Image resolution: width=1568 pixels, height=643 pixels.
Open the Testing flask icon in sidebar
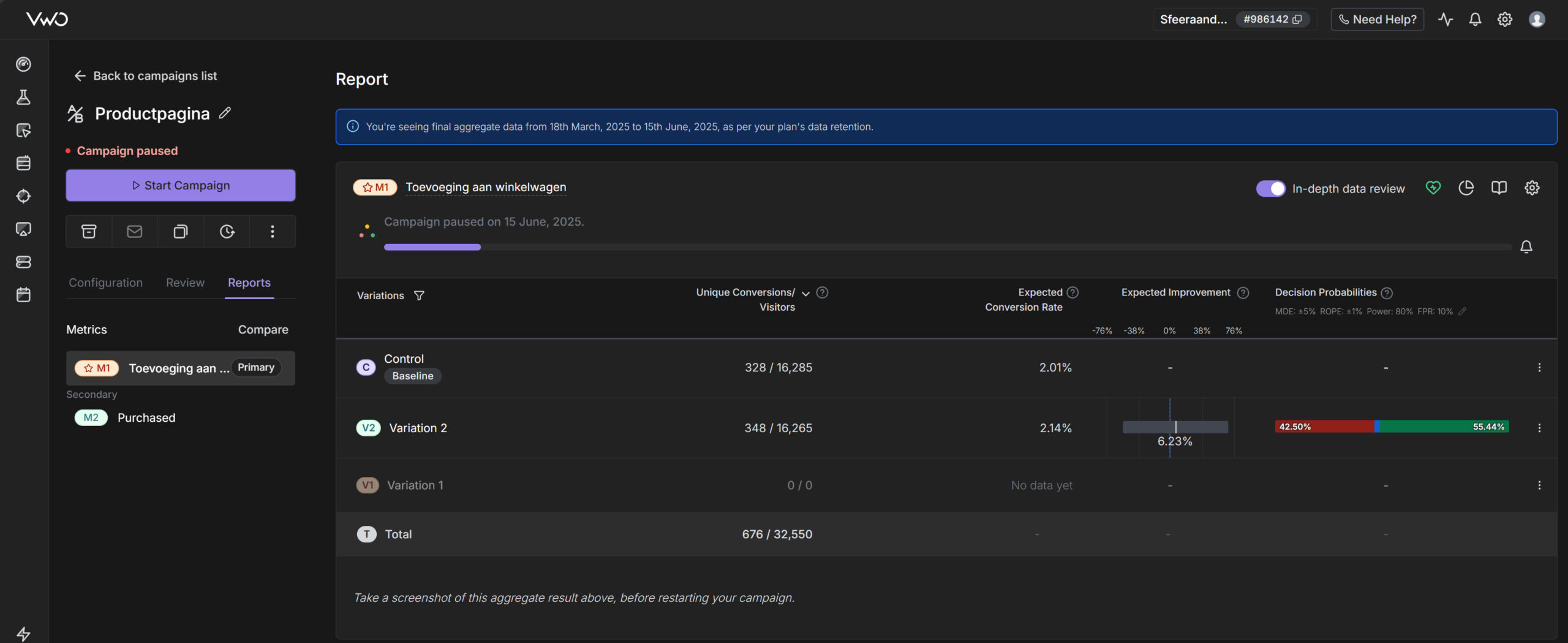point(23,97)
